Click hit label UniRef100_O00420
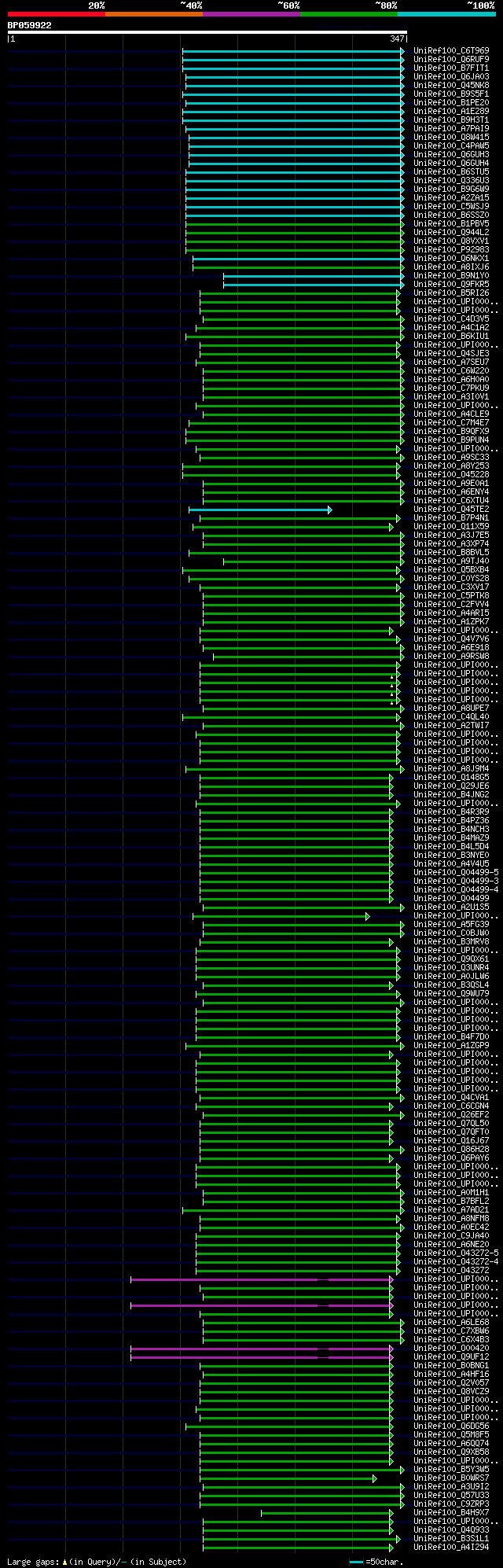503x1568 pixels. pyautogui.click(x=451, y=1348)
